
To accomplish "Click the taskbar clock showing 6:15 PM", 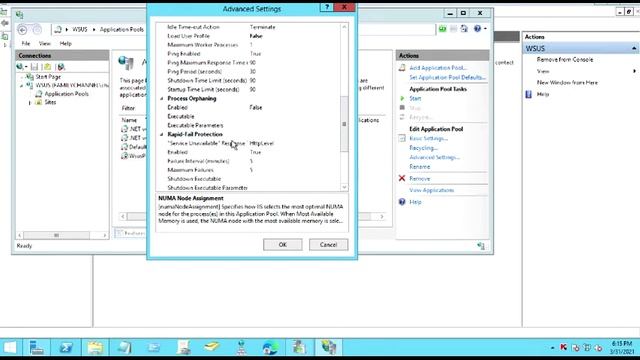I will point(622,347).
